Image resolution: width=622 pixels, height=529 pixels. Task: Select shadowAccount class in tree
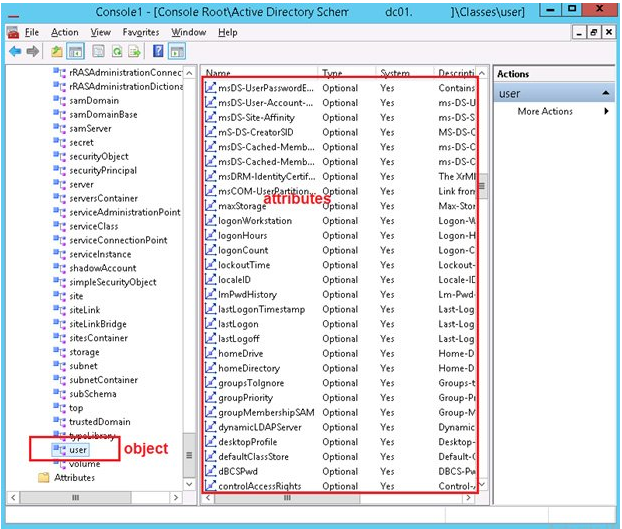[x=103, y=268]
